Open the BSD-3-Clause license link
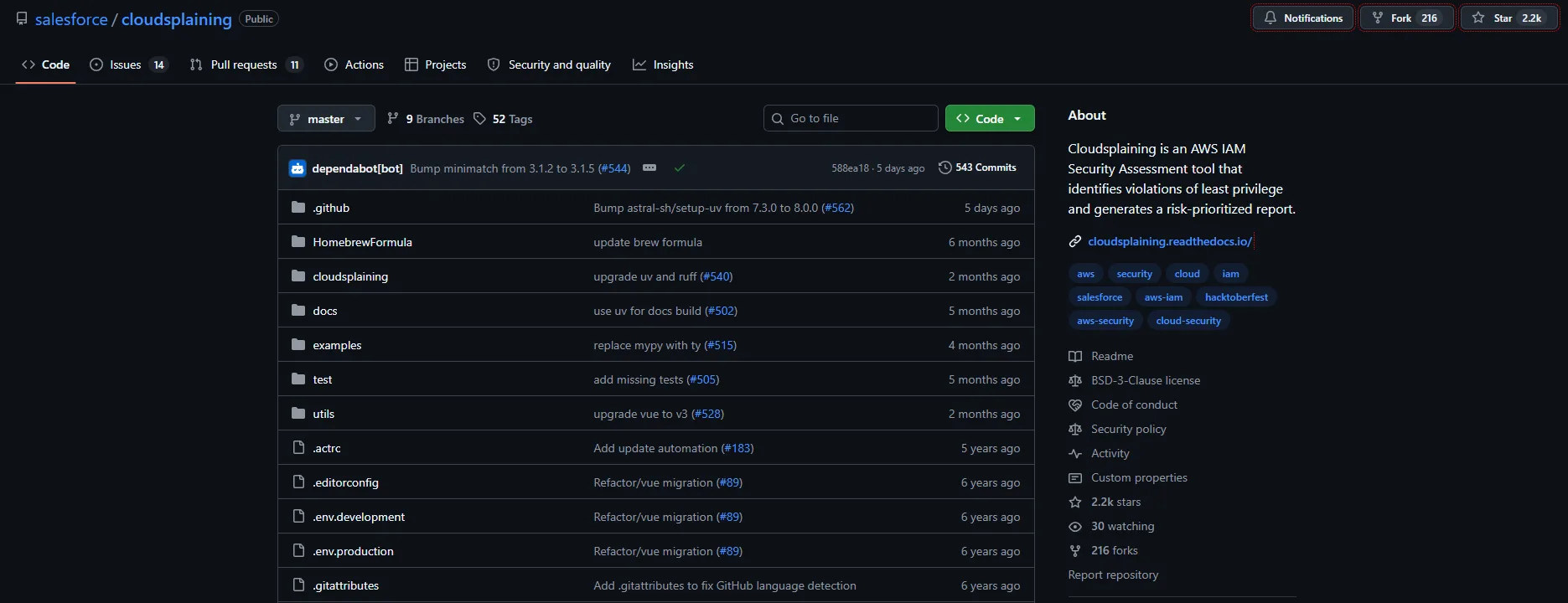Viewport: 1568px width, 603px height. [1145, 380]
